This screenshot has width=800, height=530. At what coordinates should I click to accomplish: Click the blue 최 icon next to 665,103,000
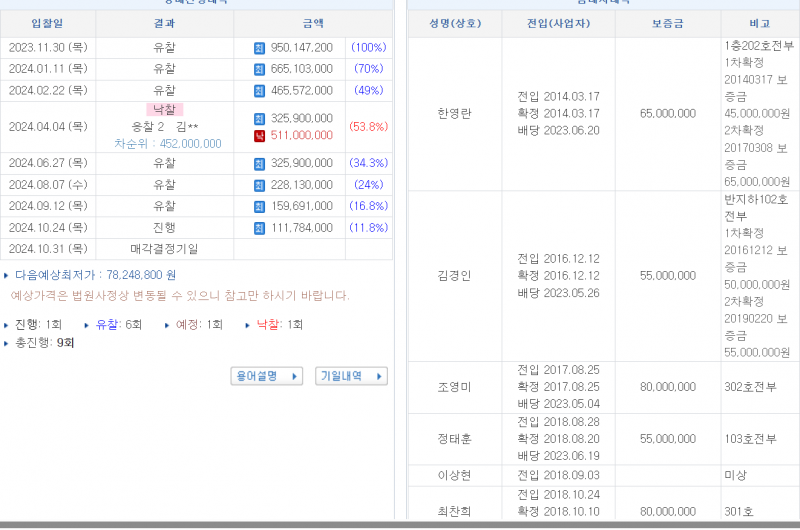260,69
